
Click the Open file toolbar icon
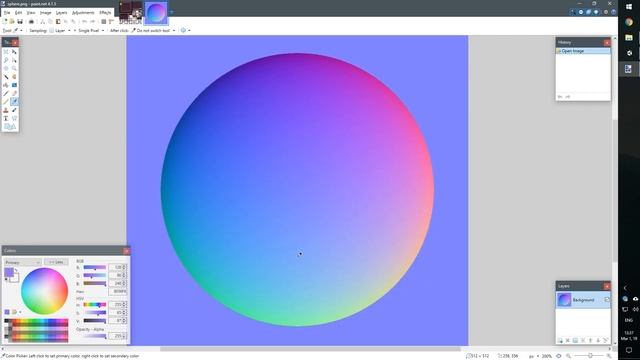point(12,21)
